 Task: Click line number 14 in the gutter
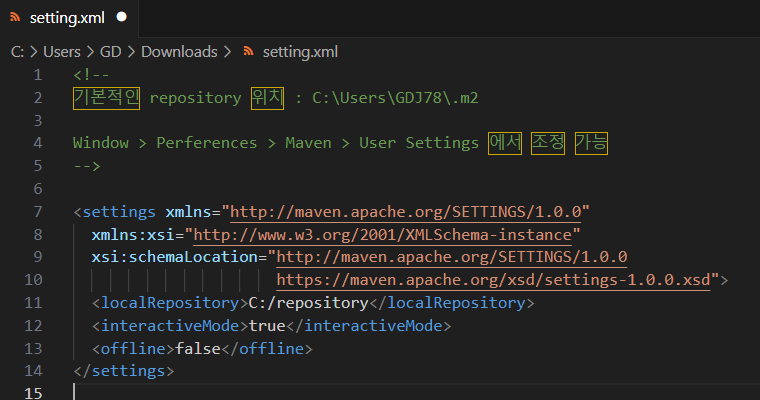coord(33,371)
